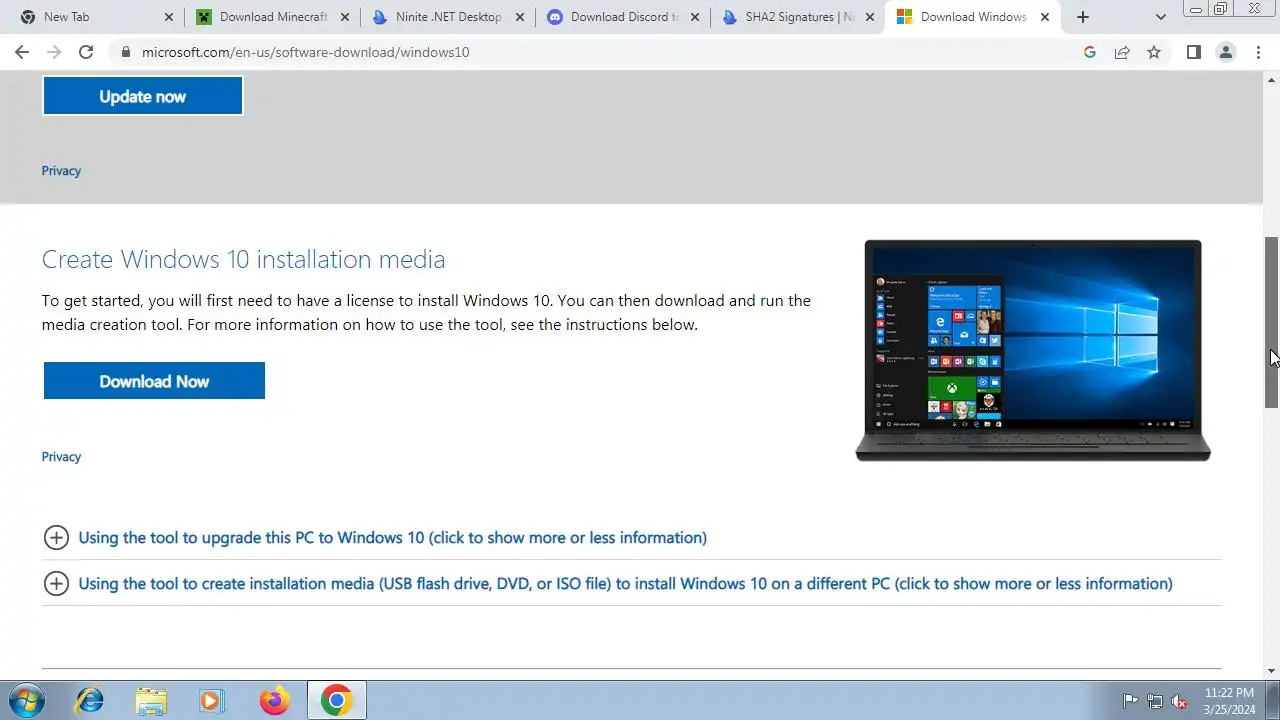The width and height of the screenshot is (1280, 720).
Task: Click the Update now button
Action: click(143, 96)
